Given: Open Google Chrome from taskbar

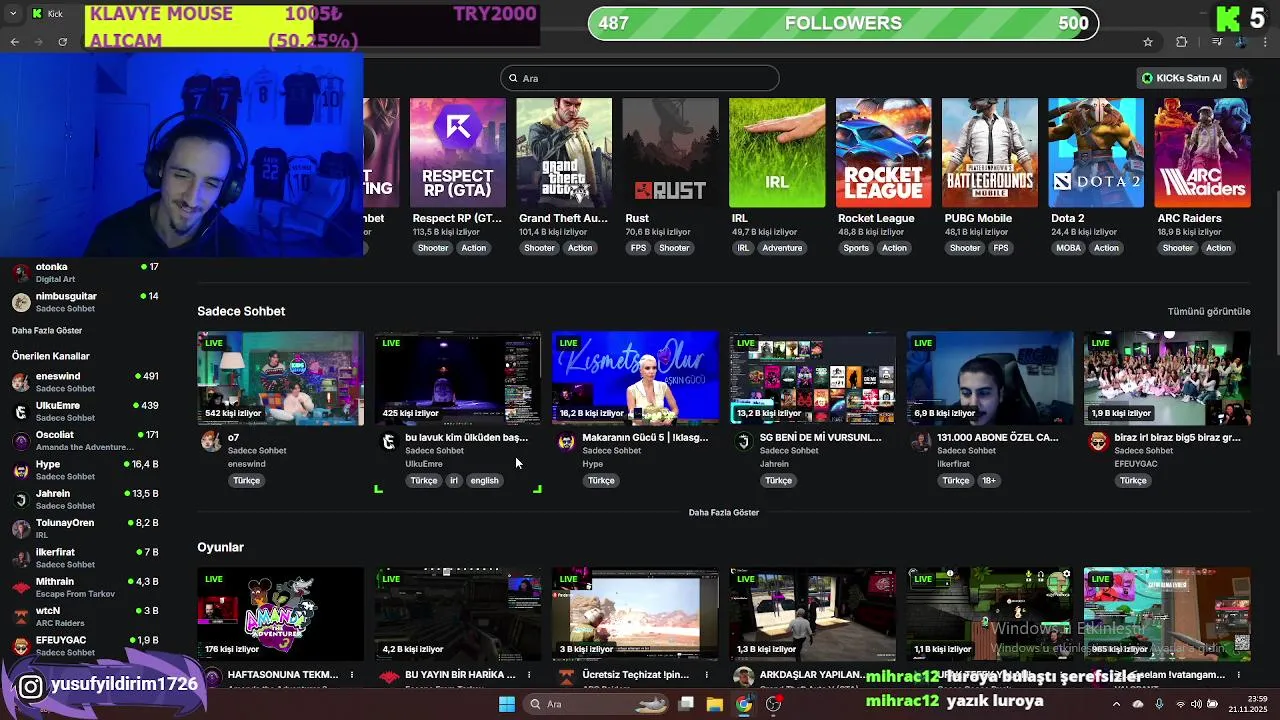Looking at the screenshot, I should click(x=744, y=704).
